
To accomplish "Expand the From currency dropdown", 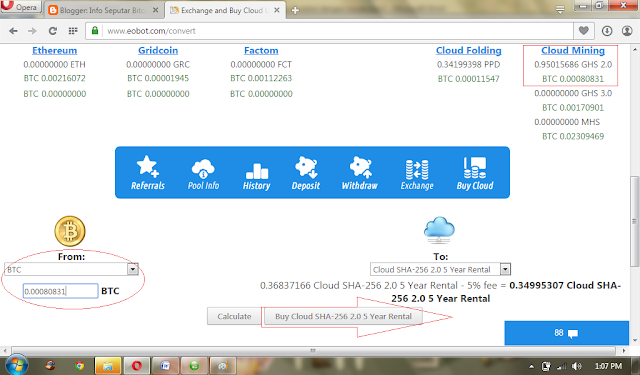I will click(133, 269).
